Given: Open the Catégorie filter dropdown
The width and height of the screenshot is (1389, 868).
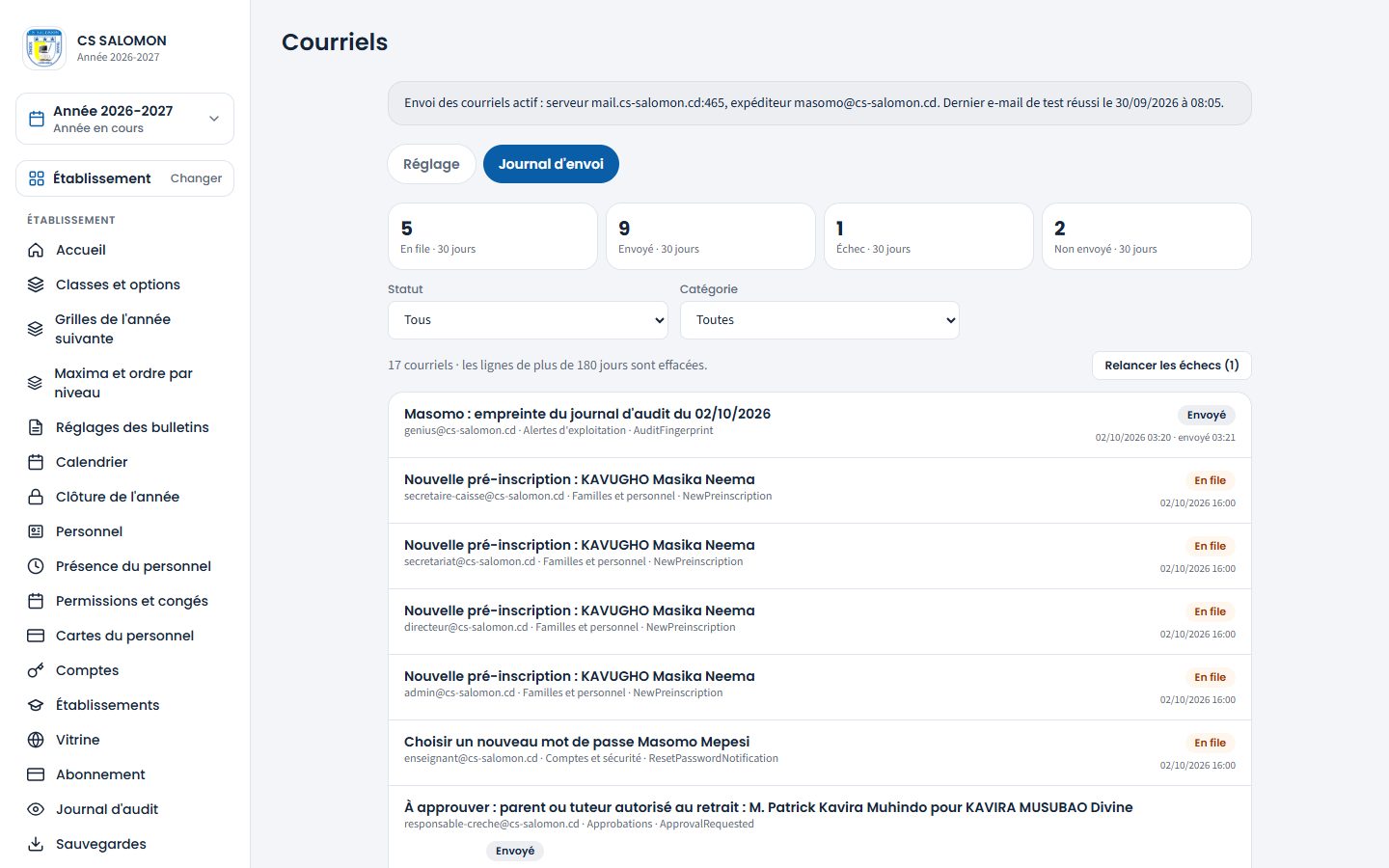Looking at the screenshot, I should coord(820,320).
